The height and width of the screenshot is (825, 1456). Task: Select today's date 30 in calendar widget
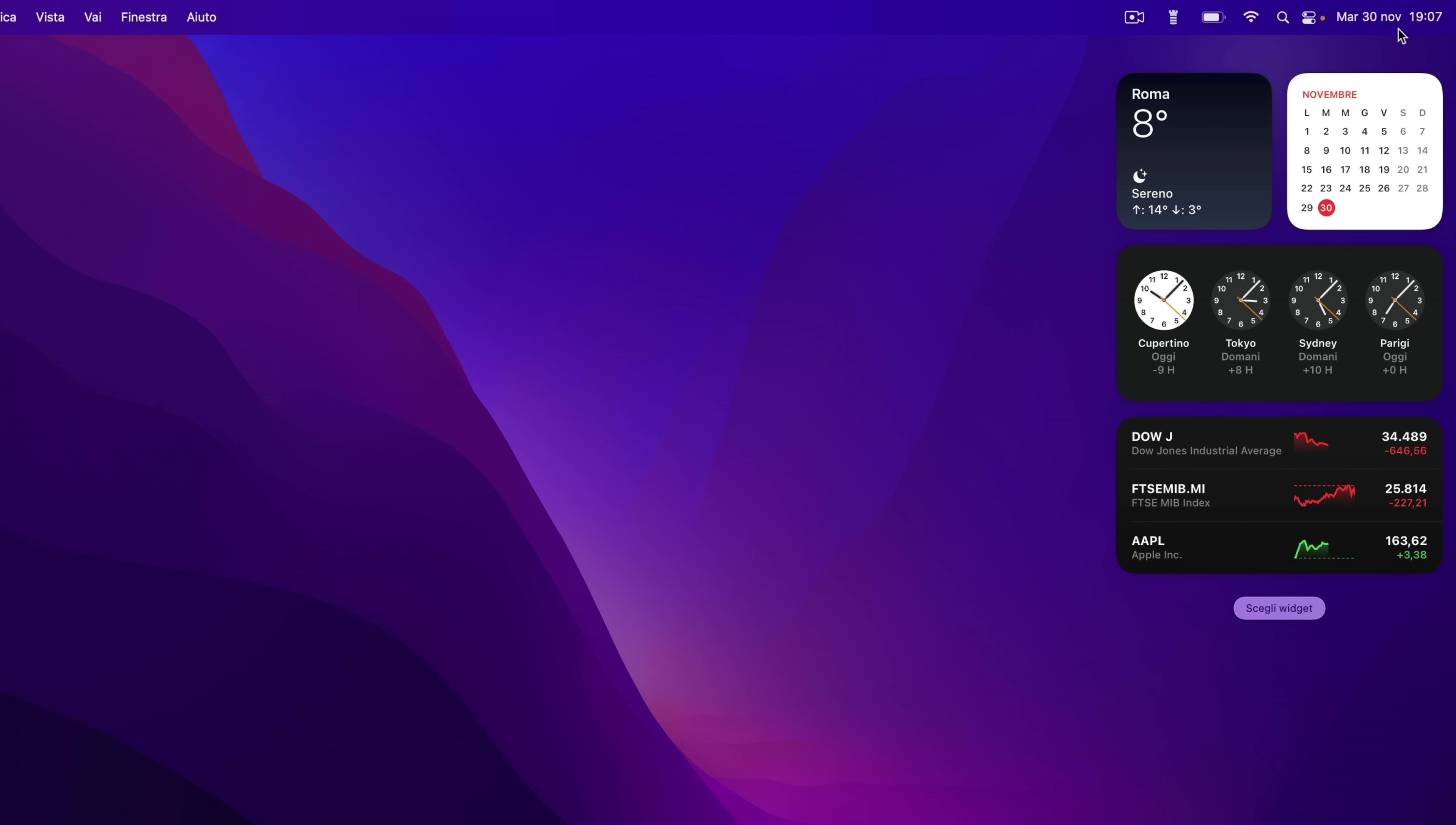tap(1326, 208)
